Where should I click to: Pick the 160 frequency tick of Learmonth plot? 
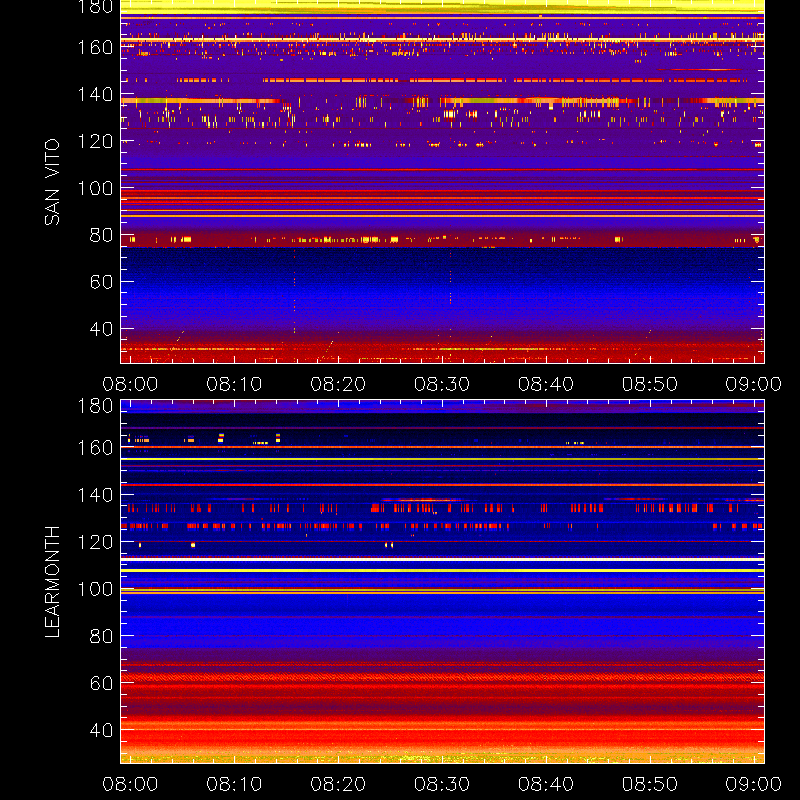click(x=95, y=448)
